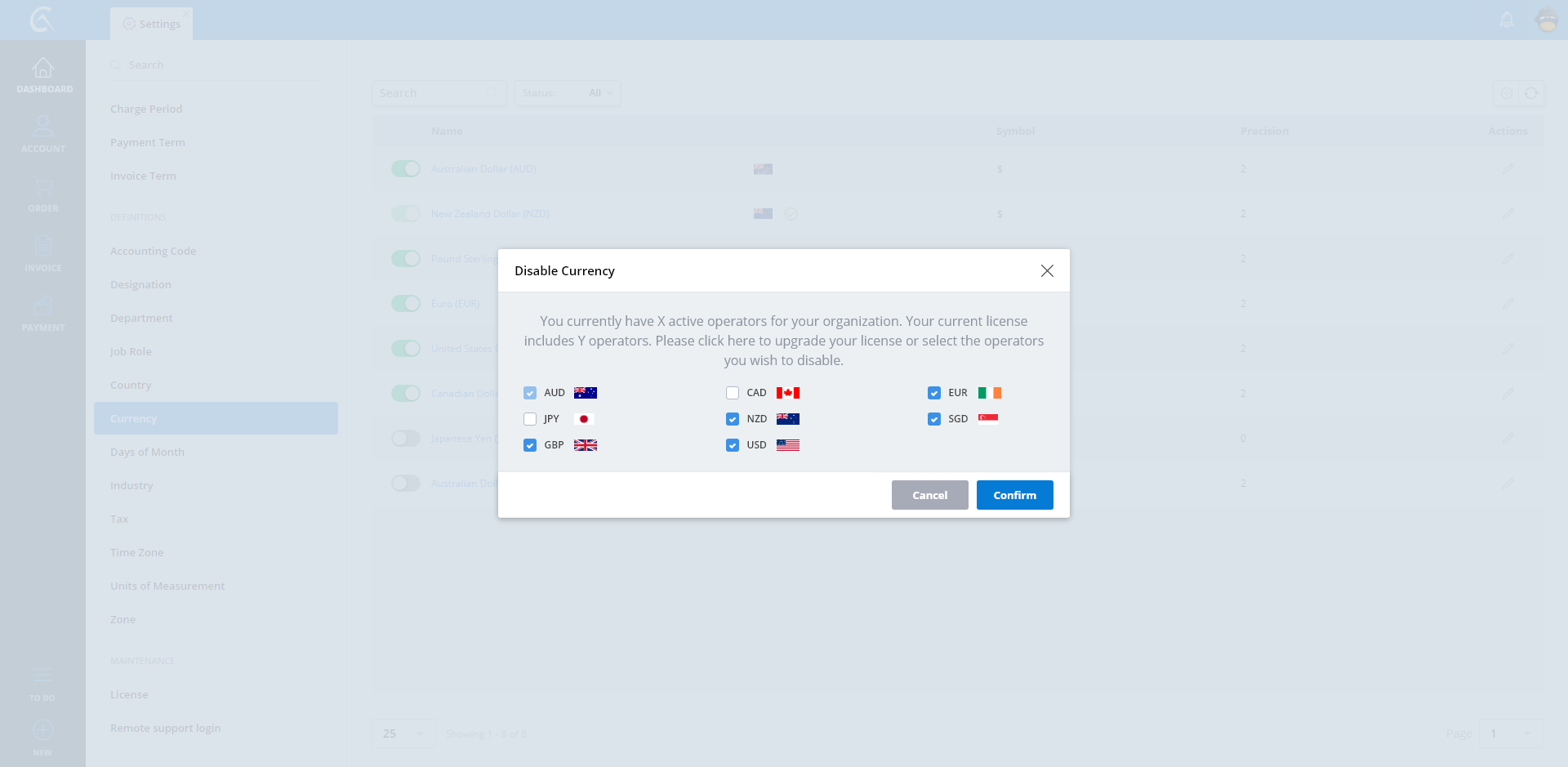Select Currency in the settings menu
The image size is (1568, 767).
(x=216, y=418)
